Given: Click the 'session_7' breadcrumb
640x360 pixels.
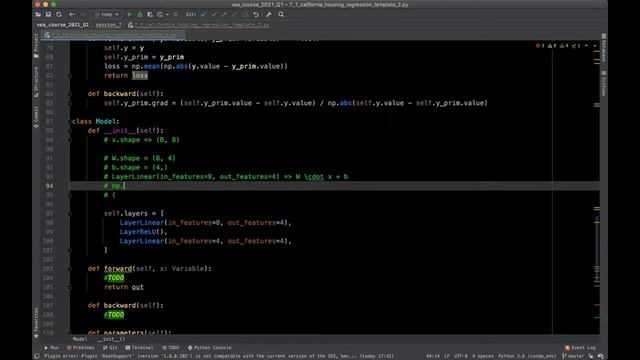Looking at the screenshot, I should [x=108, y=25].
